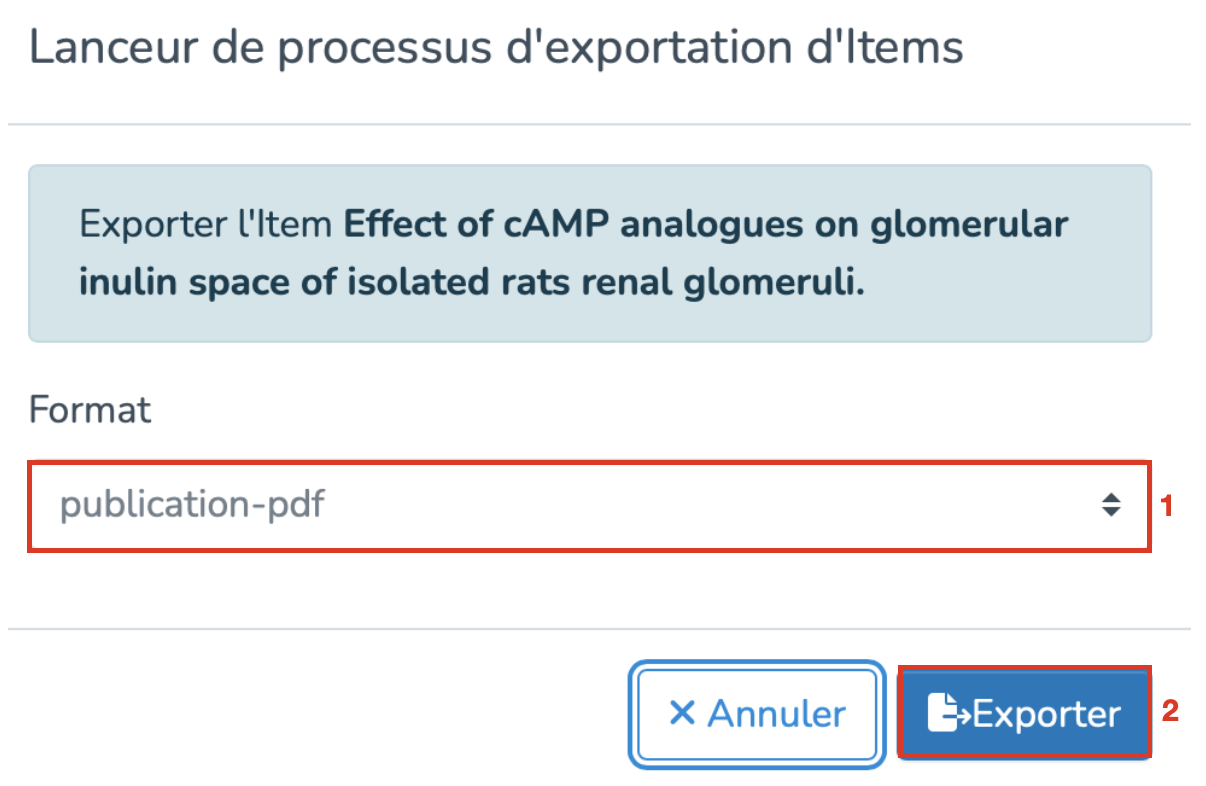Click the "Exporter l'Item" text in the alert
The height and width of the screenshot is (786, 1206).
(x=206, y=223)
